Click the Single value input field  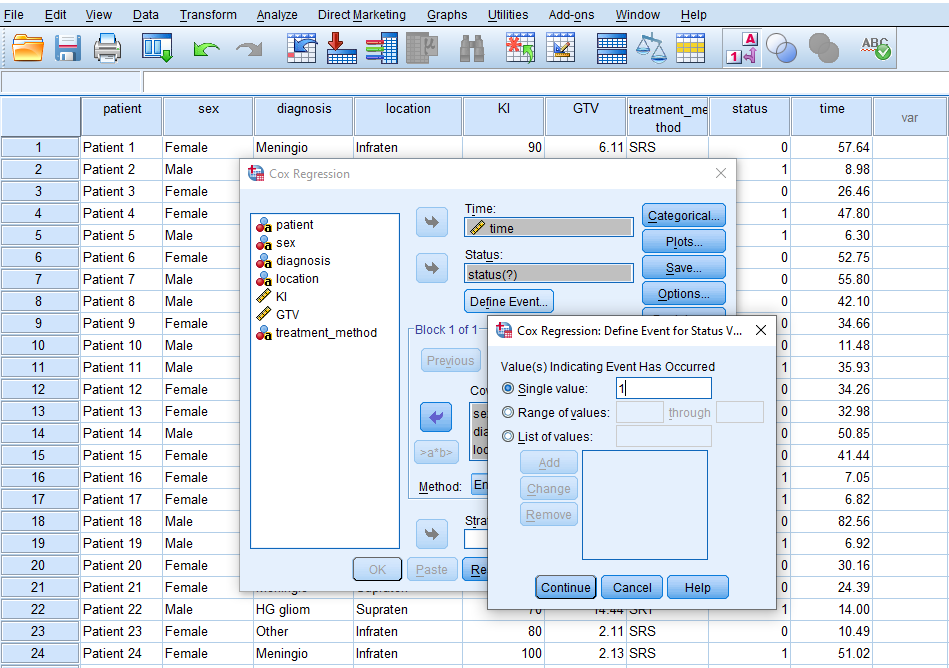(664, 388)
